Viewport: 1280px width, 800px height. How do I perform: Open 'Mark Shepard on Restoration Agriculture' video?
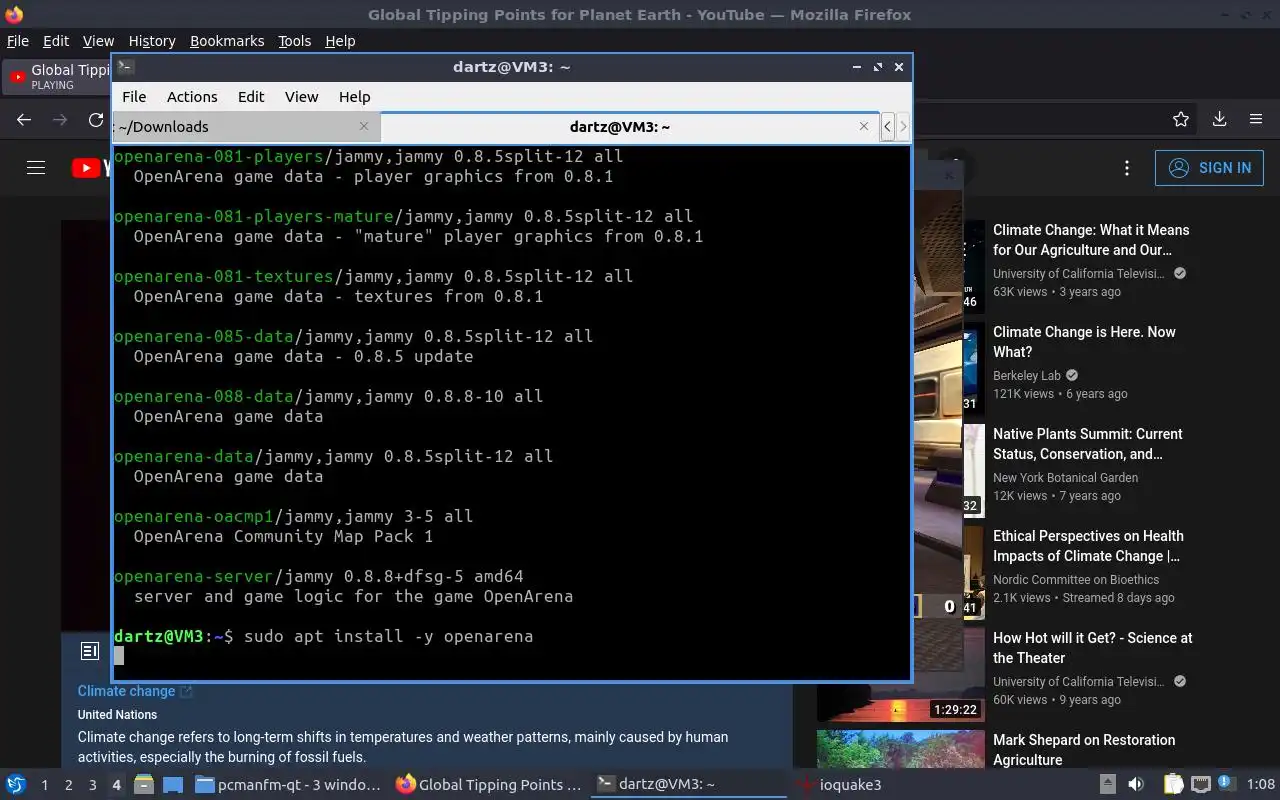tap(1084, 750)
